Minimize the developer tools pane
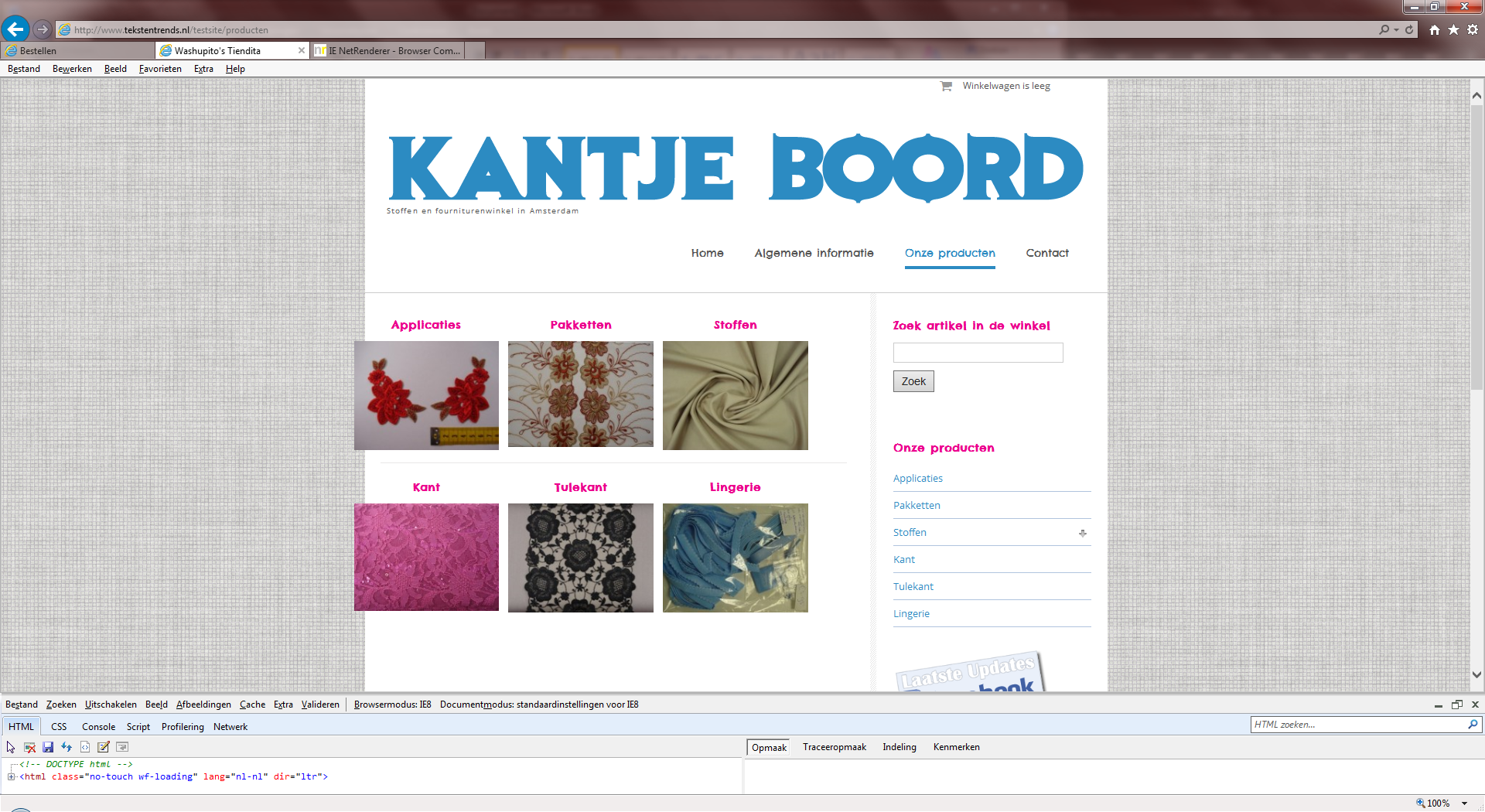1485x812 pixels. (1439, 705)
